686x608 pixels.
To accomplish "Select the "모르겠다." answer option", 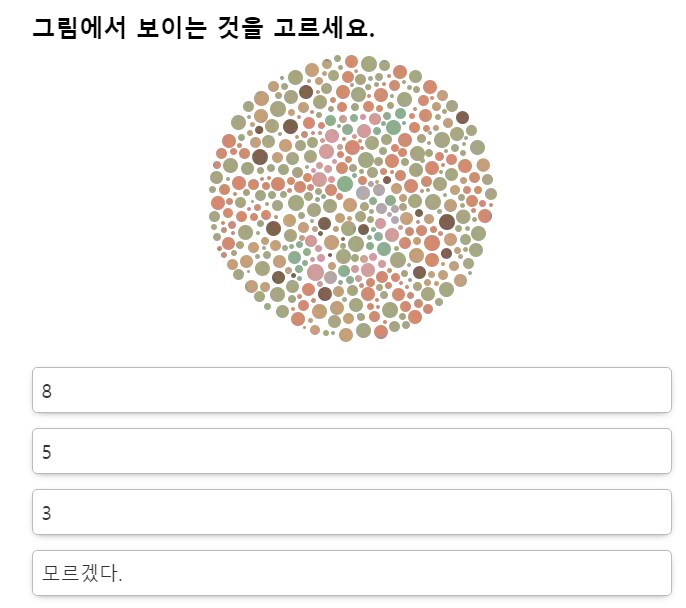I will coord(351,573).
